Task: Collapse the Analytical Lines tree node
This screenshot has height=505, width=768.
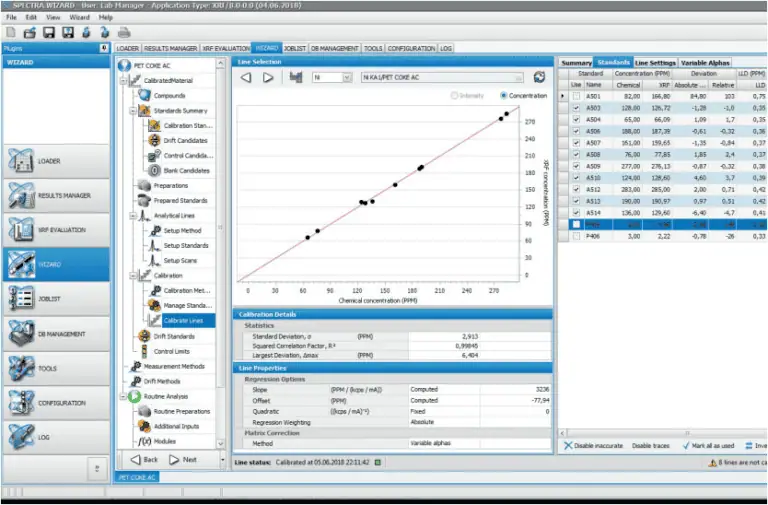Action: point(133,216)
